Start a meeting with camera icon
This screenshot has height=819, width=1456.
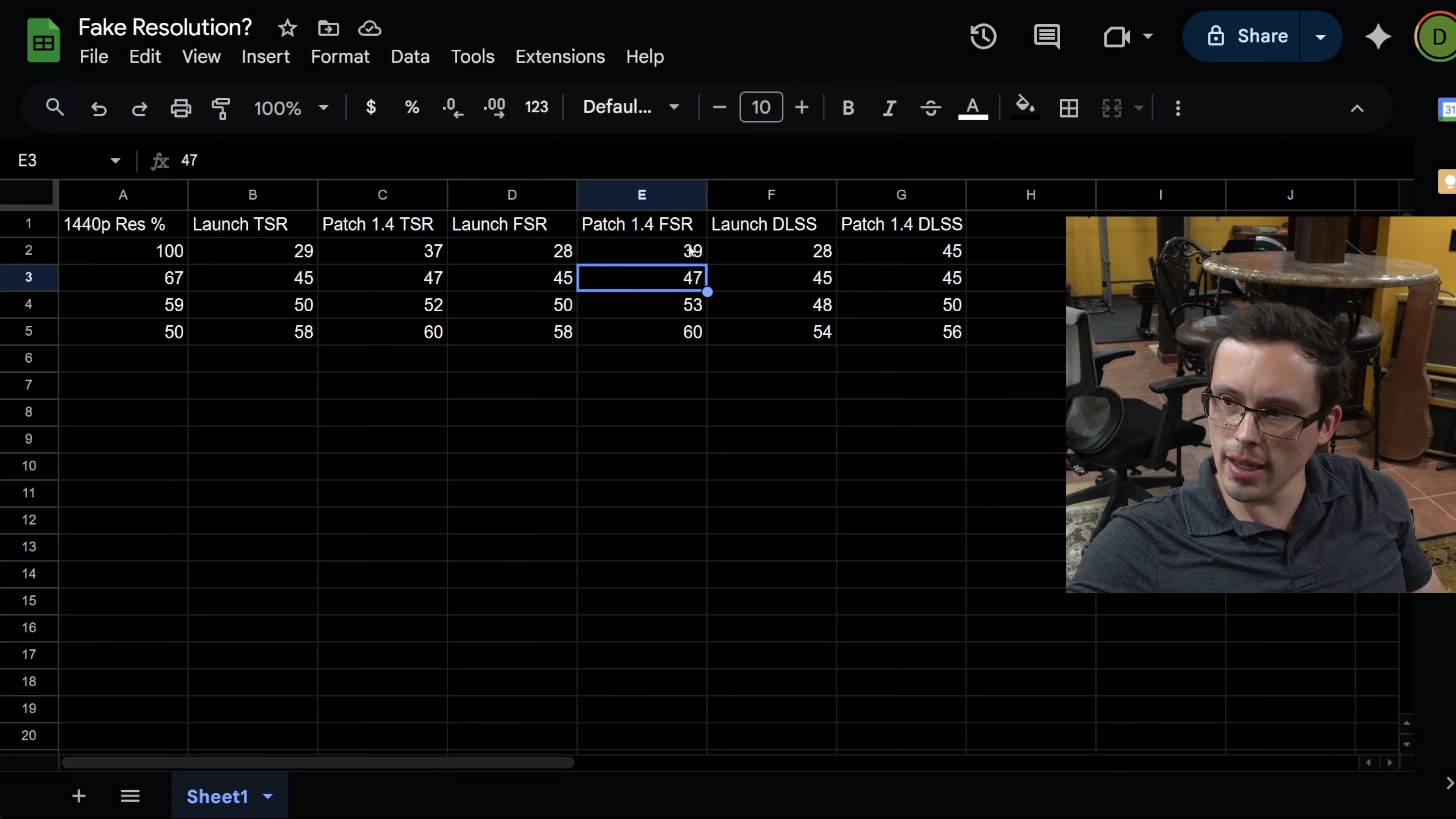[x=1116, y=37]
